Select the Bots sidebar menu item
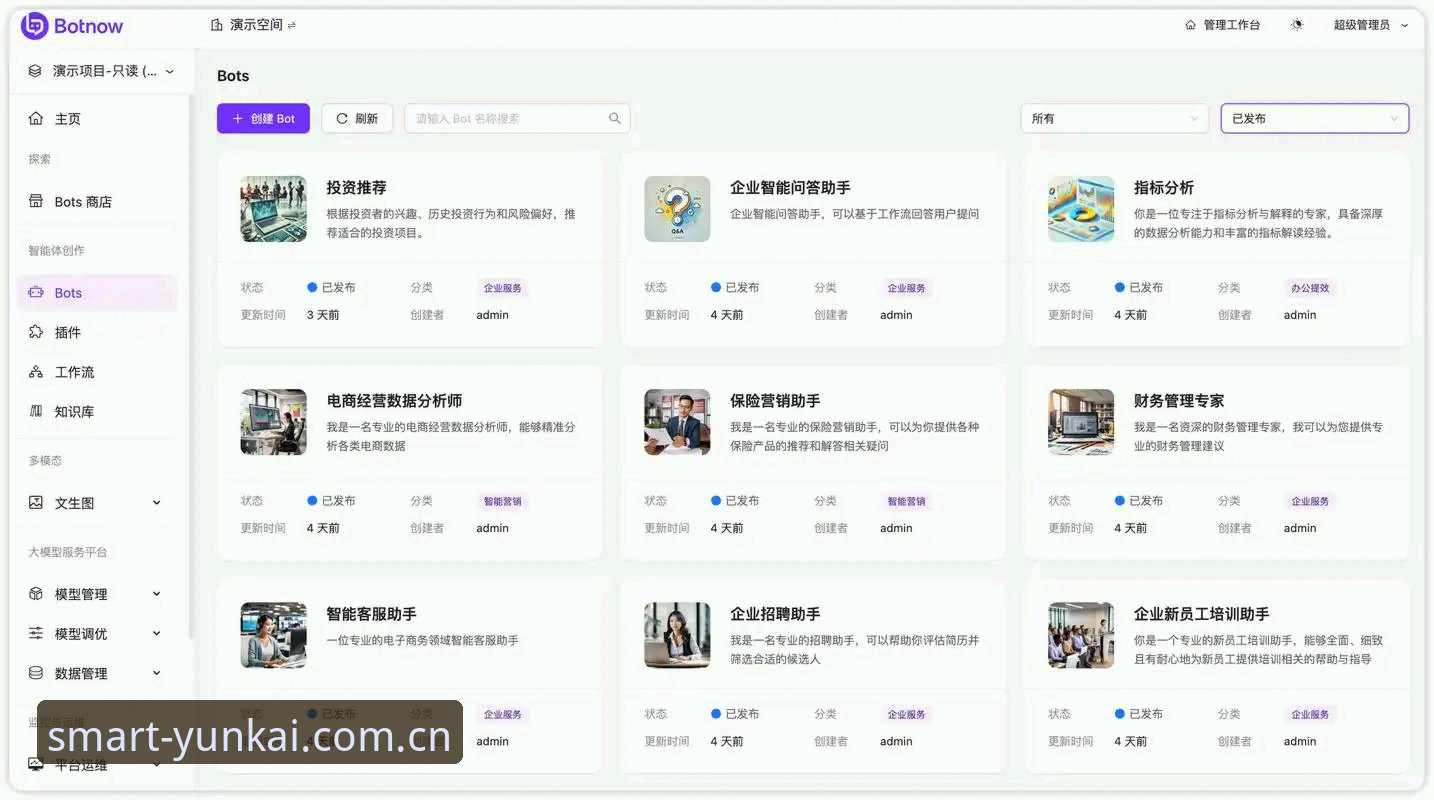 (x=97, y=293)
